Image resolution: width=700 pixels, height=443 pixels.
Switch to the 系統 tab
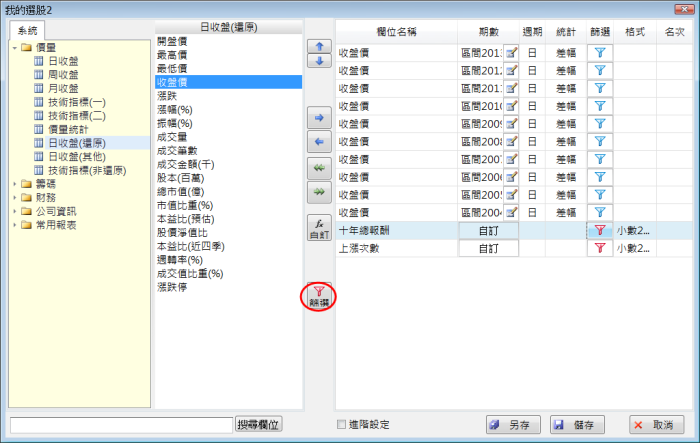27,30
